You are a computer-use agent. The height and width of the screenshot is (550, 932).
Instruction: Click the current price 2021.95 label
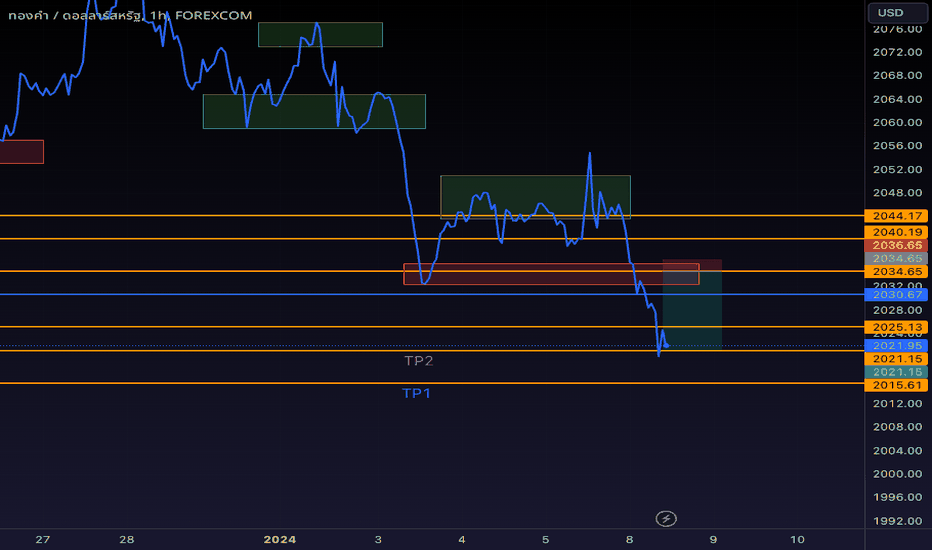pyautogui.click(x=897, y=345)
